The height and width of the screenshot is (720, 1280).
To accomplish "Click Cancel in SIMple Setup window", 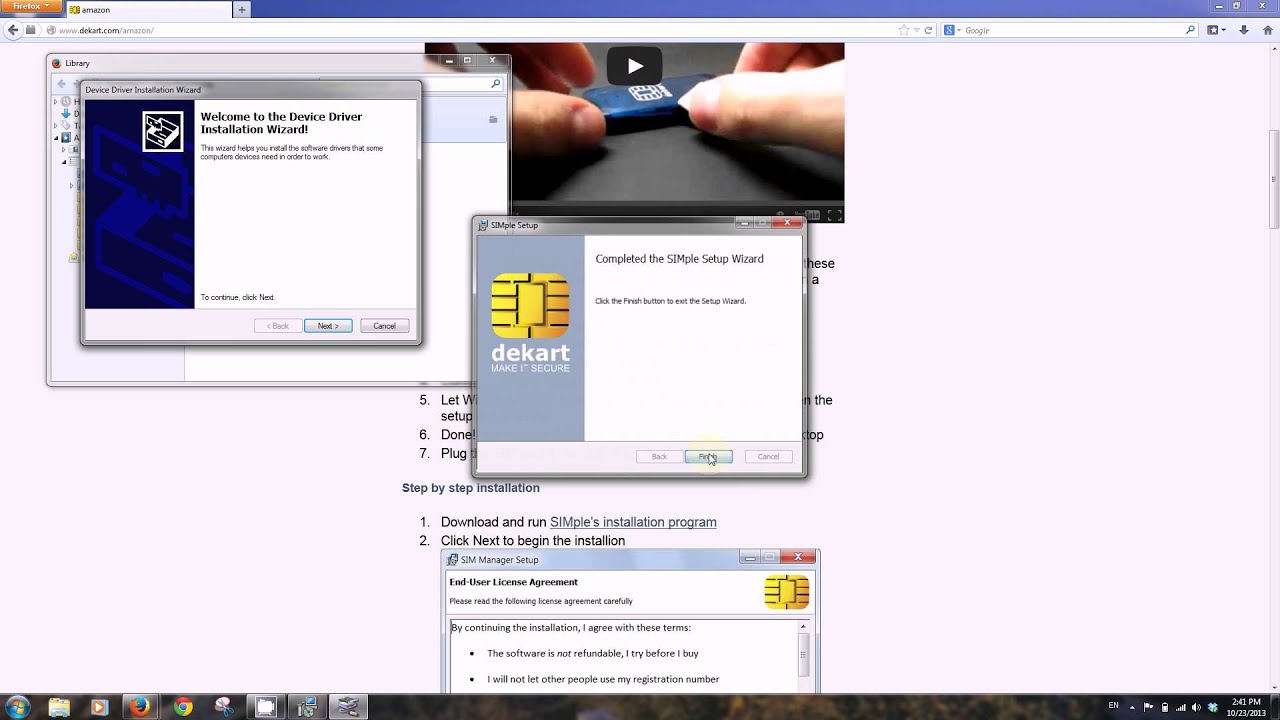I will [768, 456].
